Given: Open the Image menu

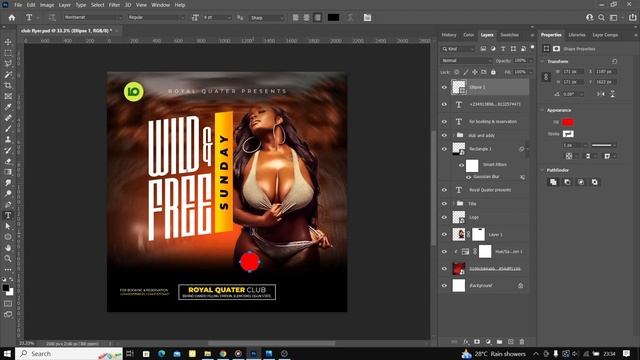Looking at the screenshot, I should [47, 5].
